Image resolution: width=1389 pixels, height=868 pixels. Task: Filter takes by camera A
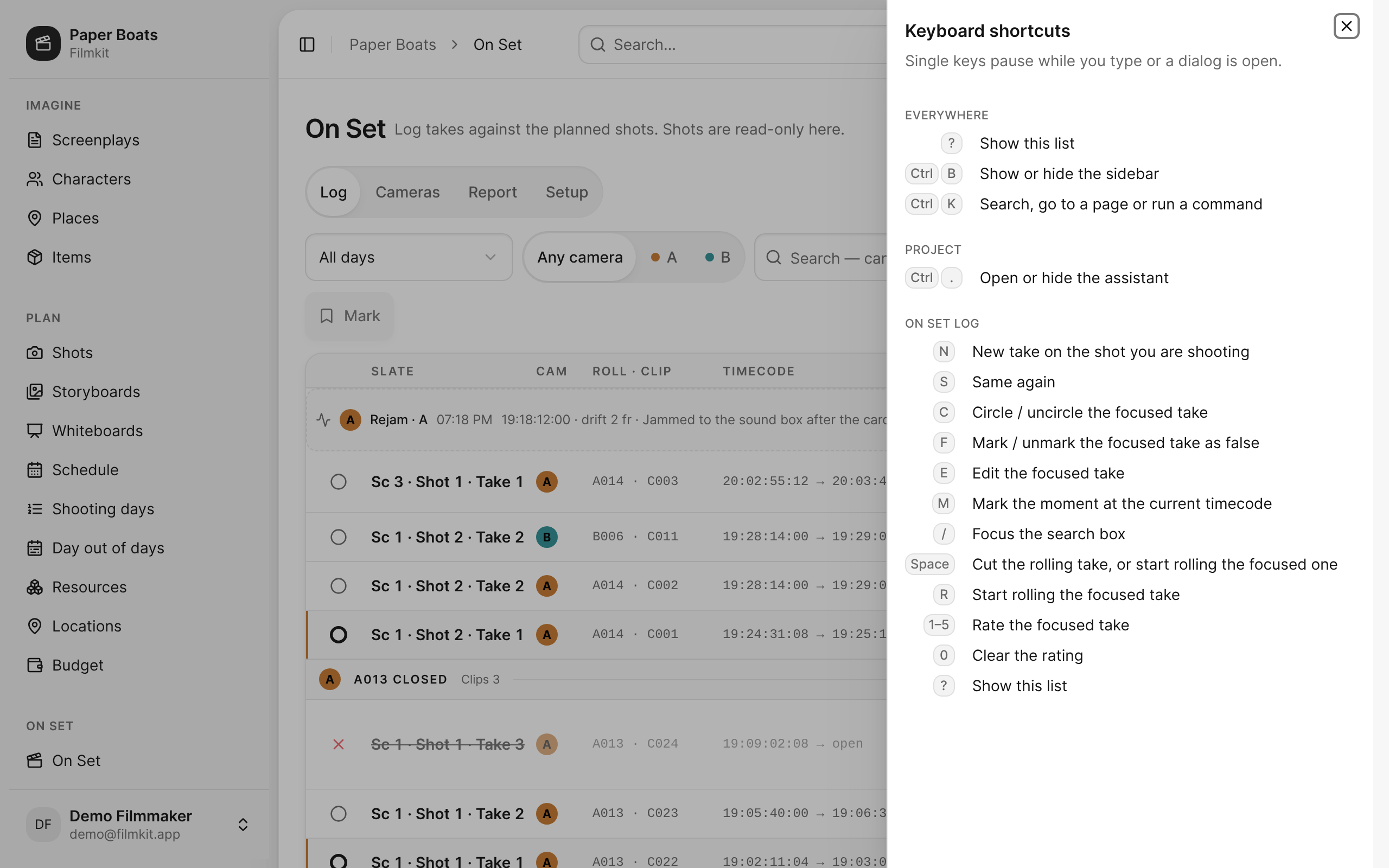(x=664, y=257)
